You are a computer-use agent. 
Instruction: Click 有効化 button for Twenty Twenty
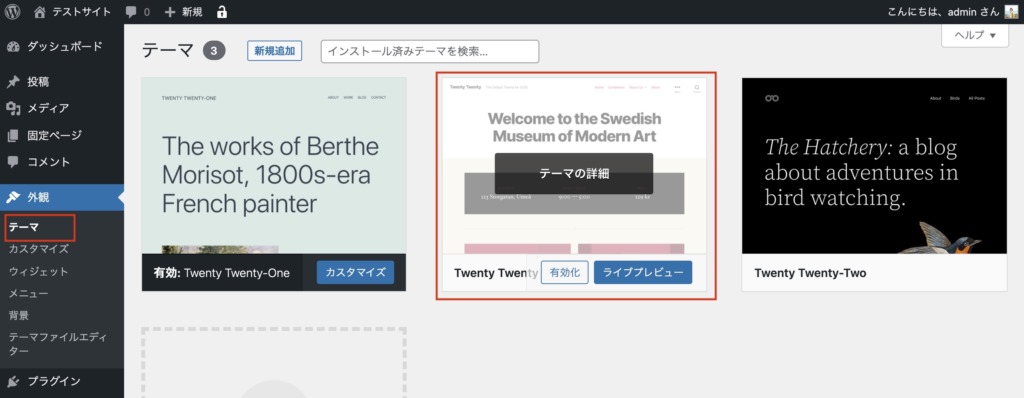pyautogui.click(x=565, y=273)
